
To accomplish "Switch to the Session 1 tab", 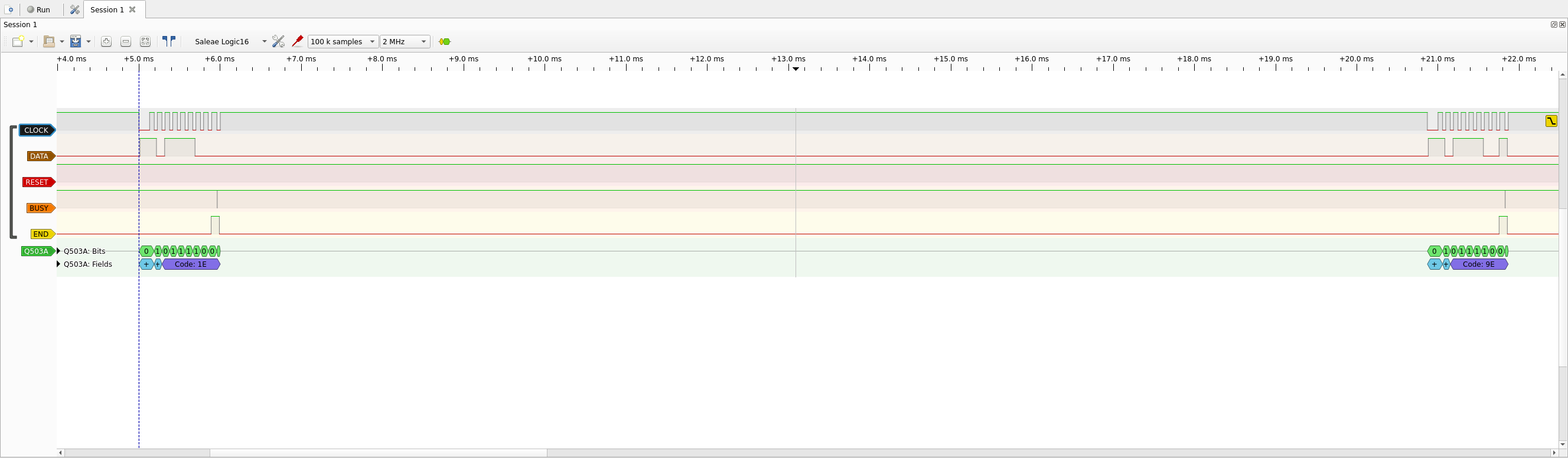I will pos(107,9).
